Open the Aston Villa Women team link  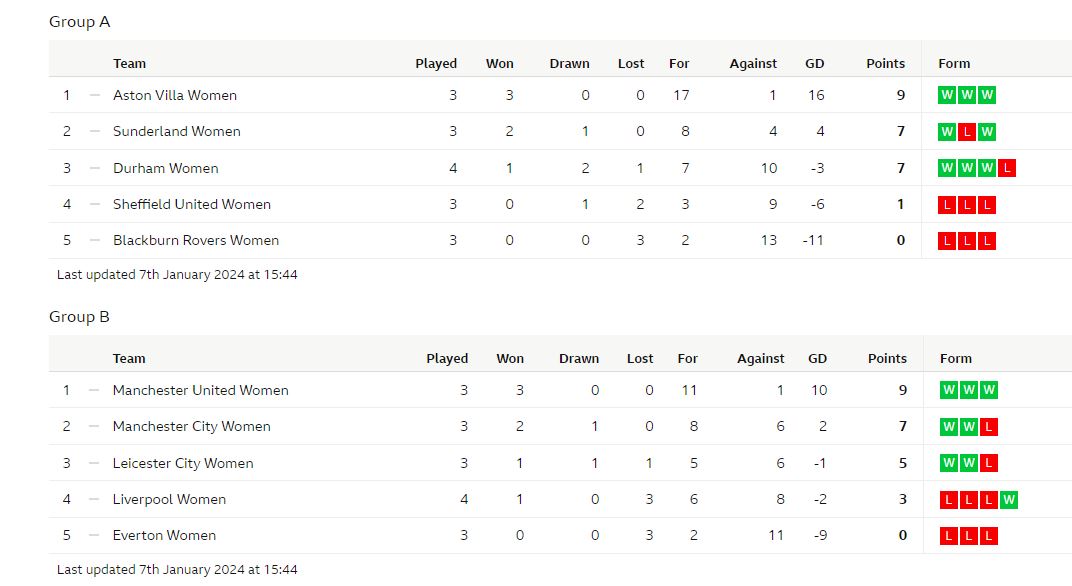click(x=175, y=95)
